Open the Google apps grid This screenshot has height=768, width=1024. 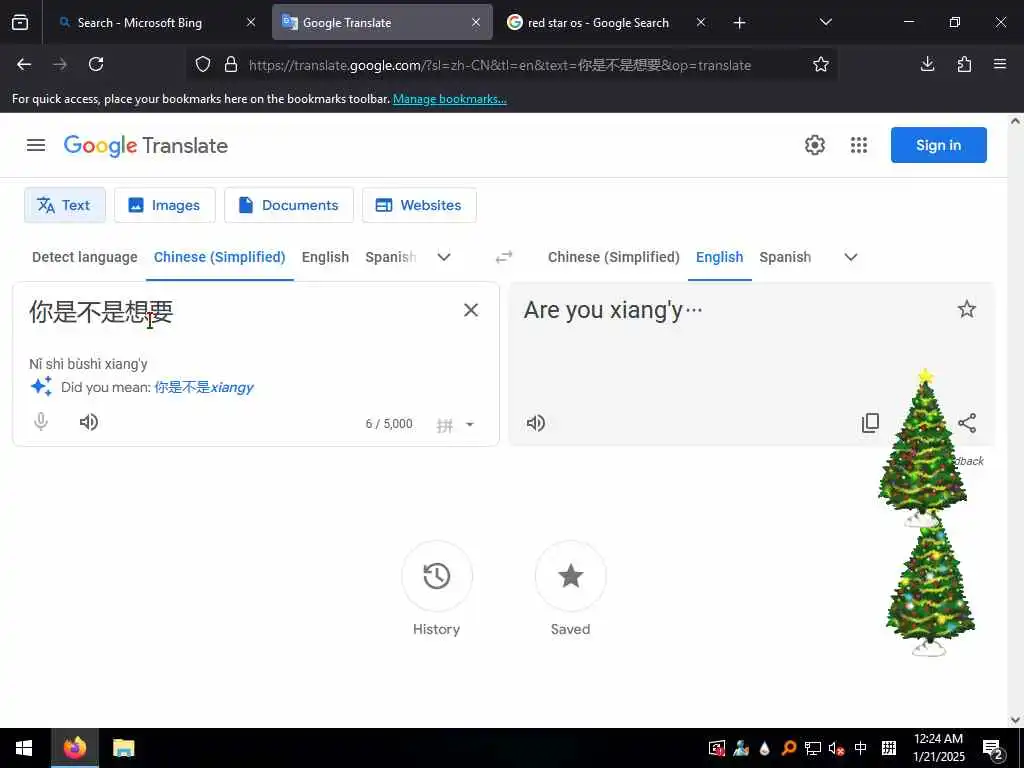(859, 145)
